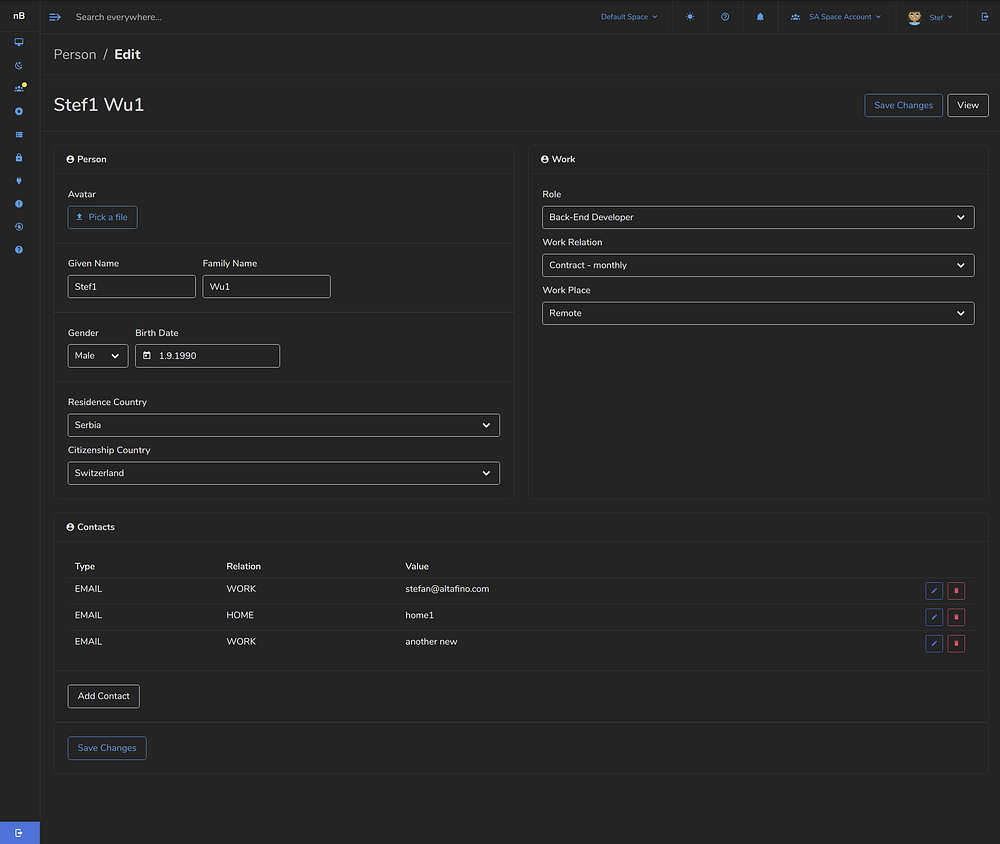The image size is (1000, 844).
Task: Delete the 'another new' contact row
Action: (956, 644)
